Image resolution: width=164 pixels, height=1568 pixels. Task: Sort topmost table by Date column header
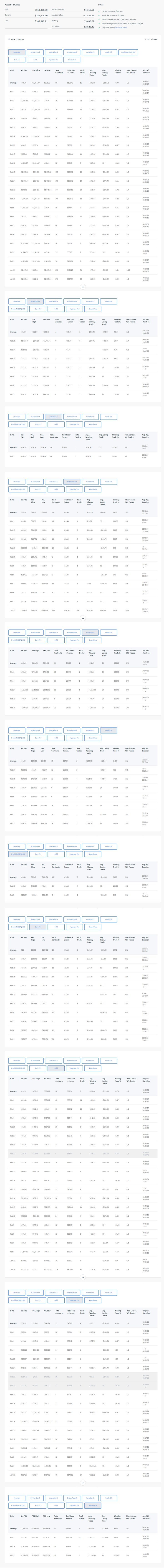(x=12, y=71)
